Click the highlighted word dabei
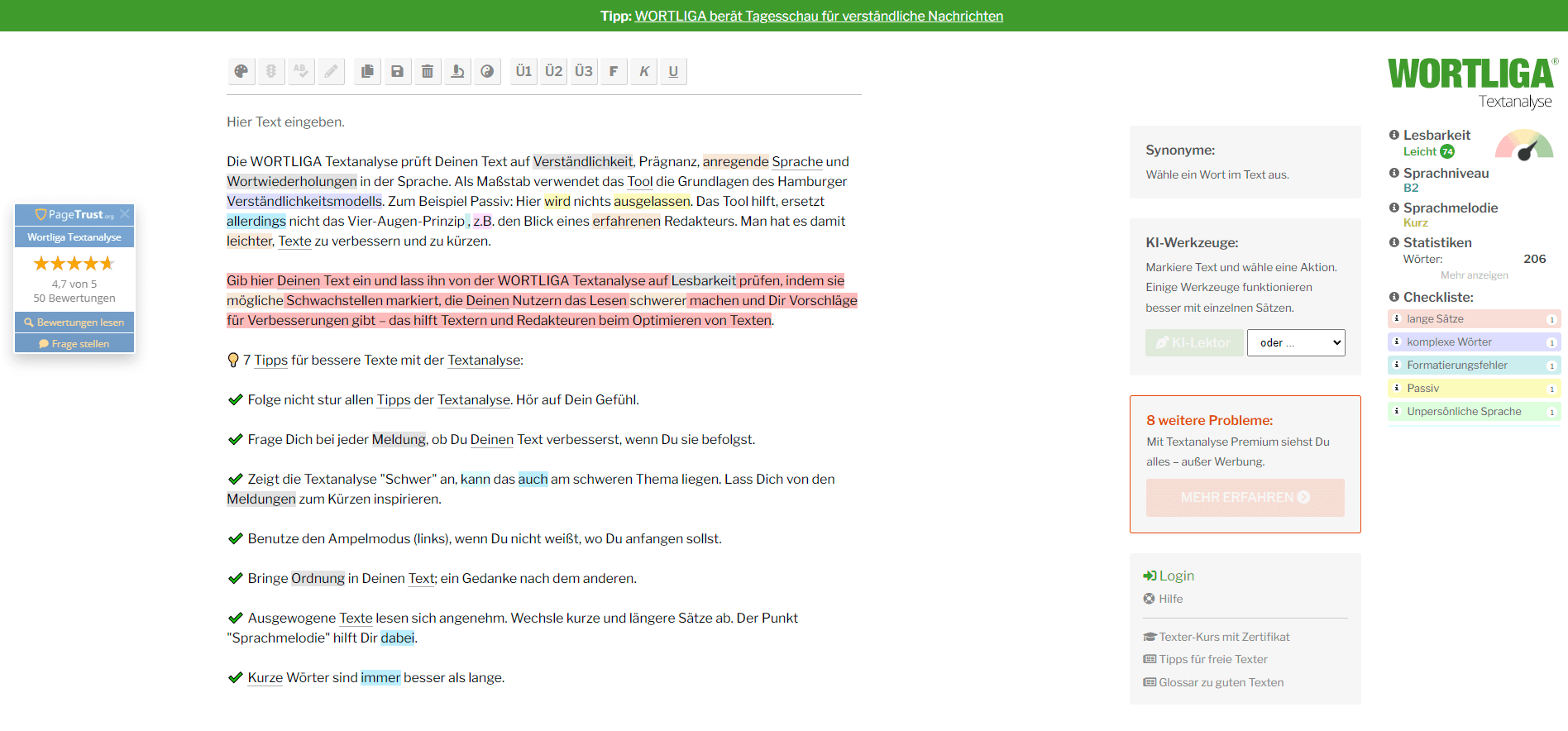This screenshot has width=1568, height=731. click(398, 638)
